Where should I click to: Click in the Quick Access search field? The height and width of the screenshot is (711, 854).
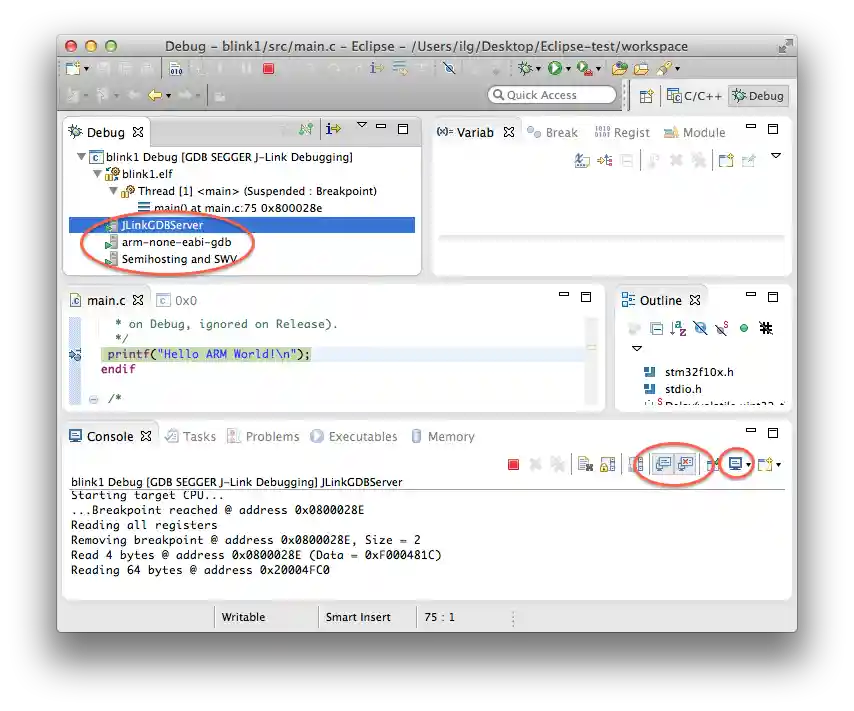[552, 95]
